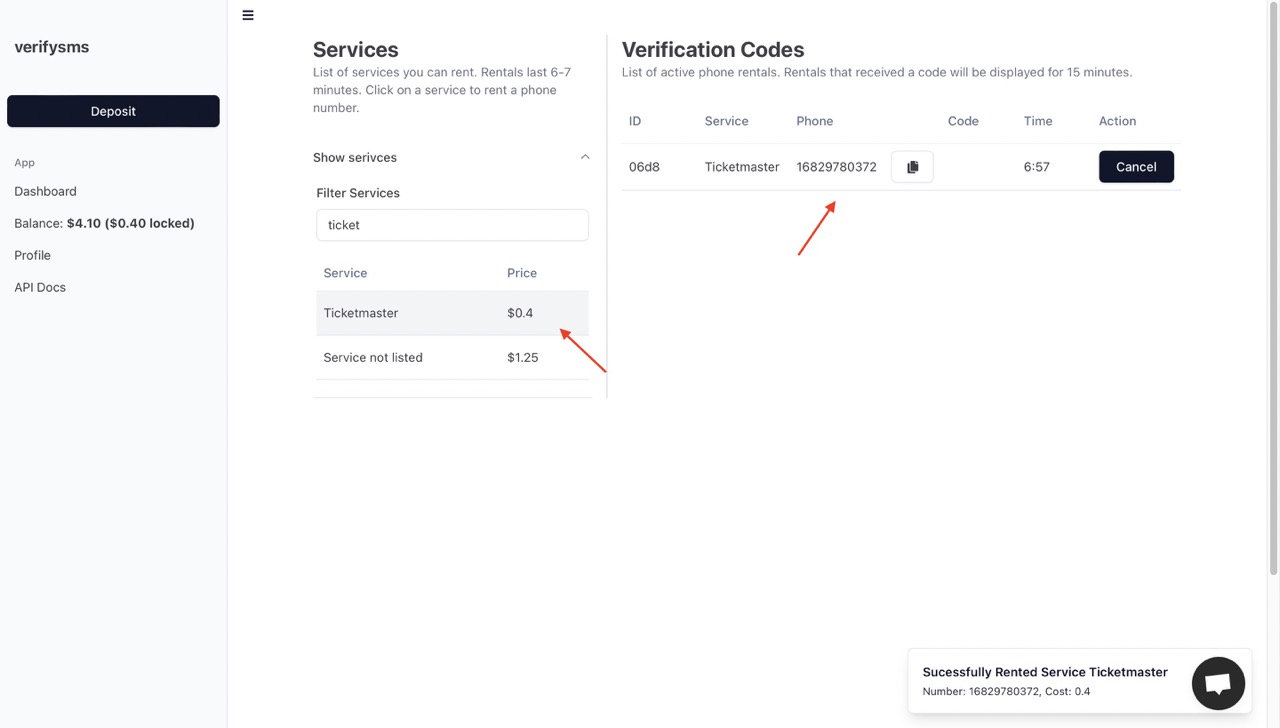Click the Filter Services input field

[x=452, y=225]
